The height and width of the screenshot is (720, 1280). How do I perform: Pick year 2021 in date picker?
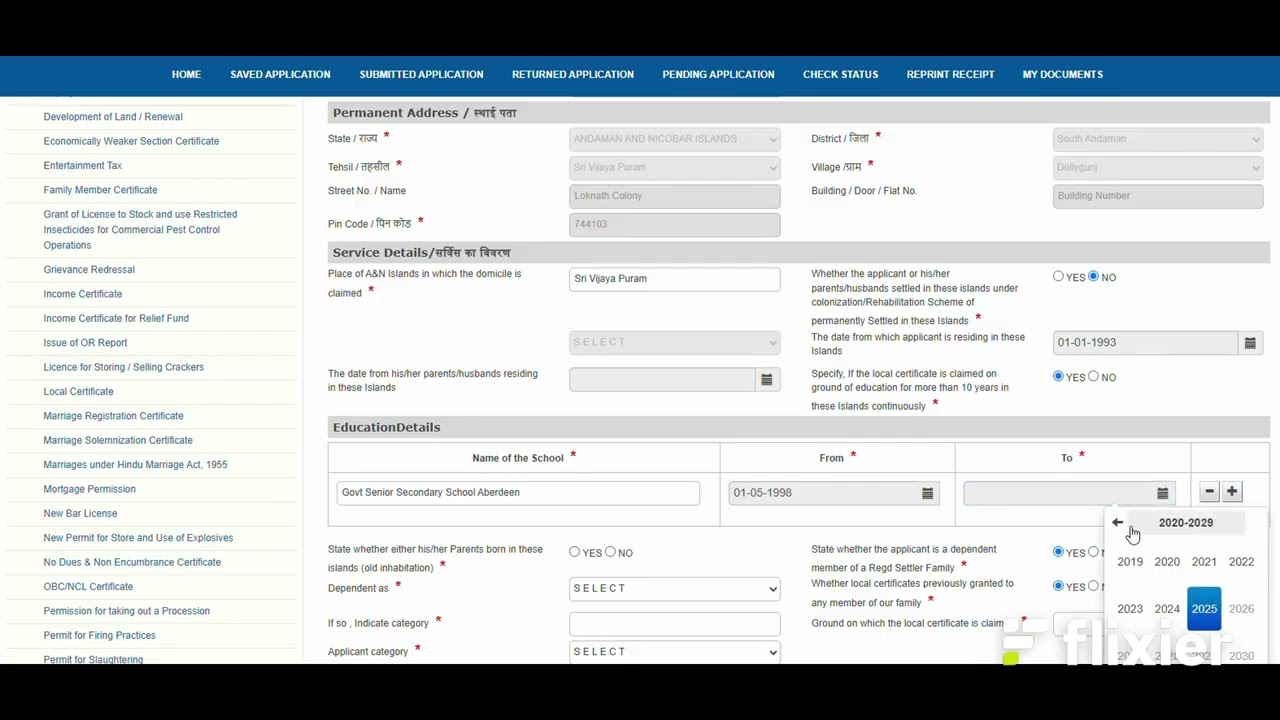[x=1204, y=562]
